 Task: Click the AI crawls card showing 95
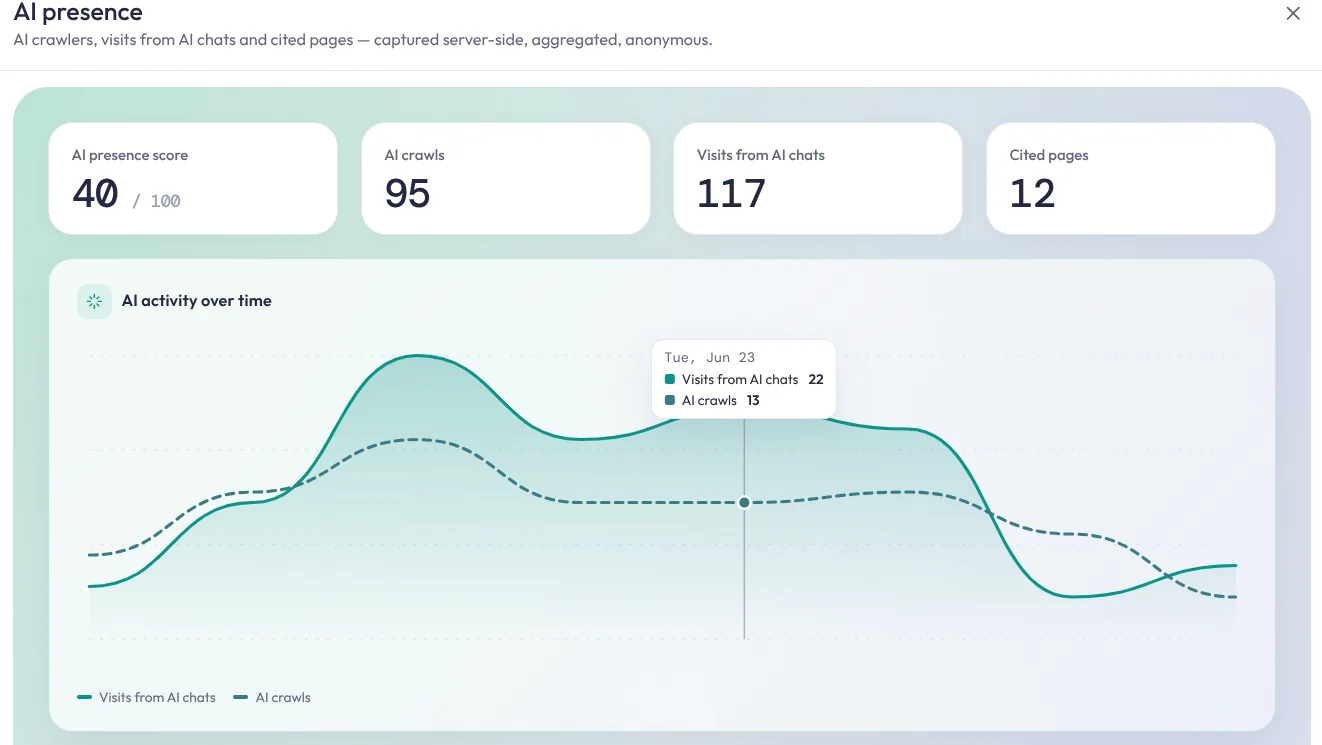[x=506, y=179]
